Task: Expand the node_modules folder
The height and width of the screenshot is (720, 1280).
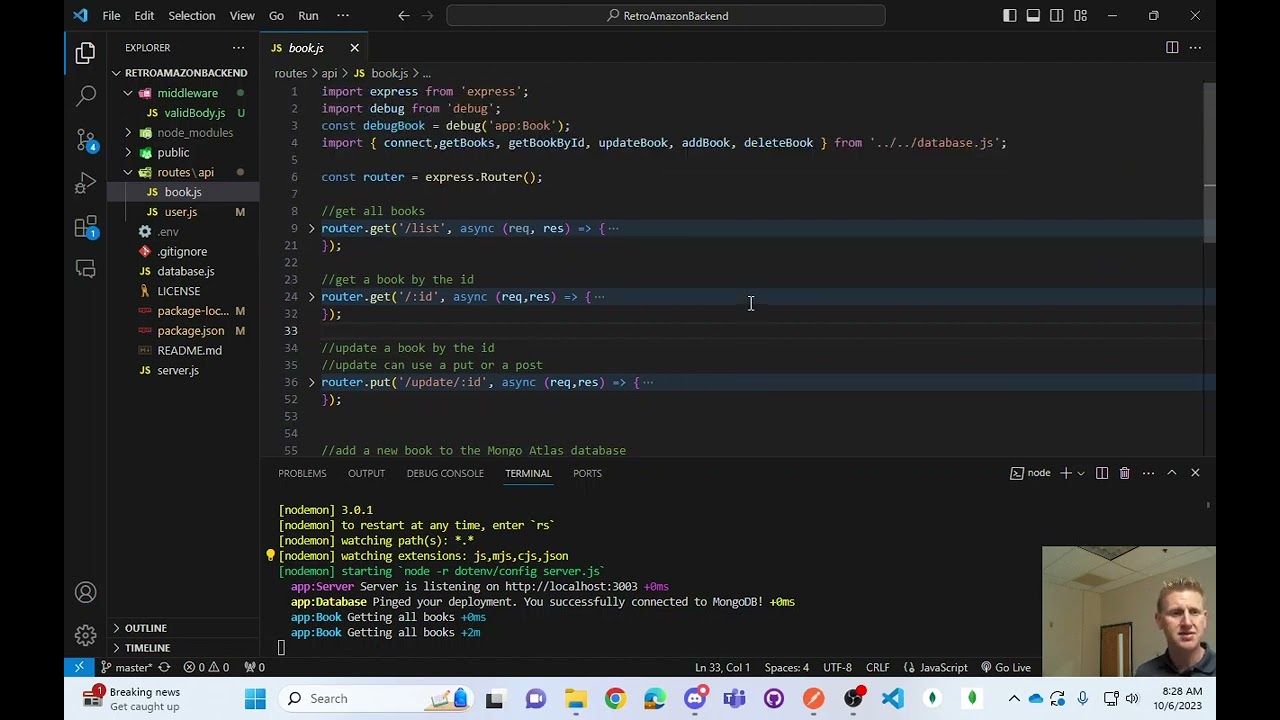Action: coord(128,133)
